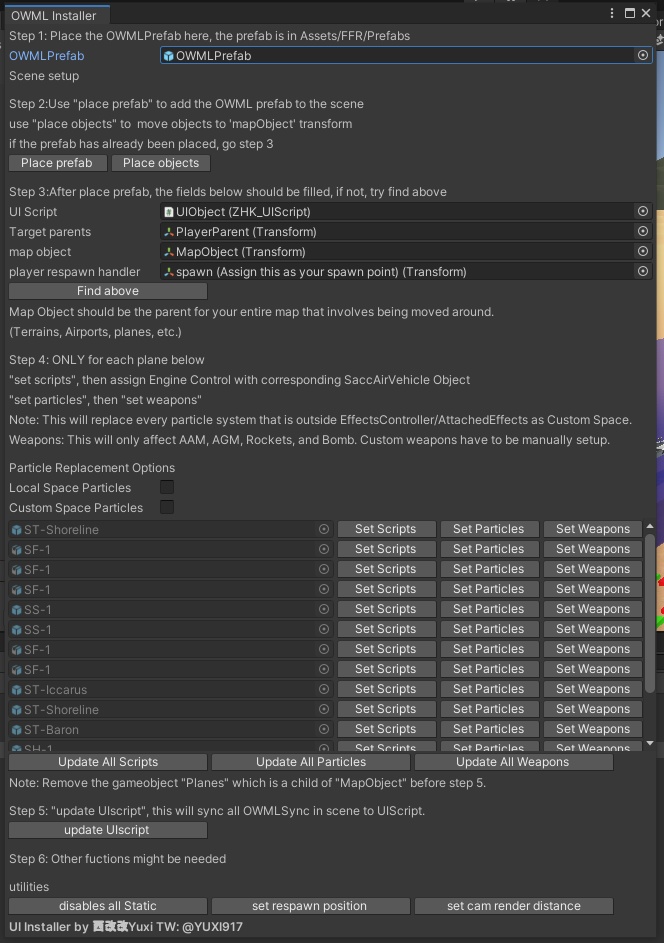Image resolution: width=664 pixels, height=943 pixels.
Task: Set Scripts for ST-Shoreline row beneath ST-Iccarus
Action: pyautogui.click(x=386, y=709)
